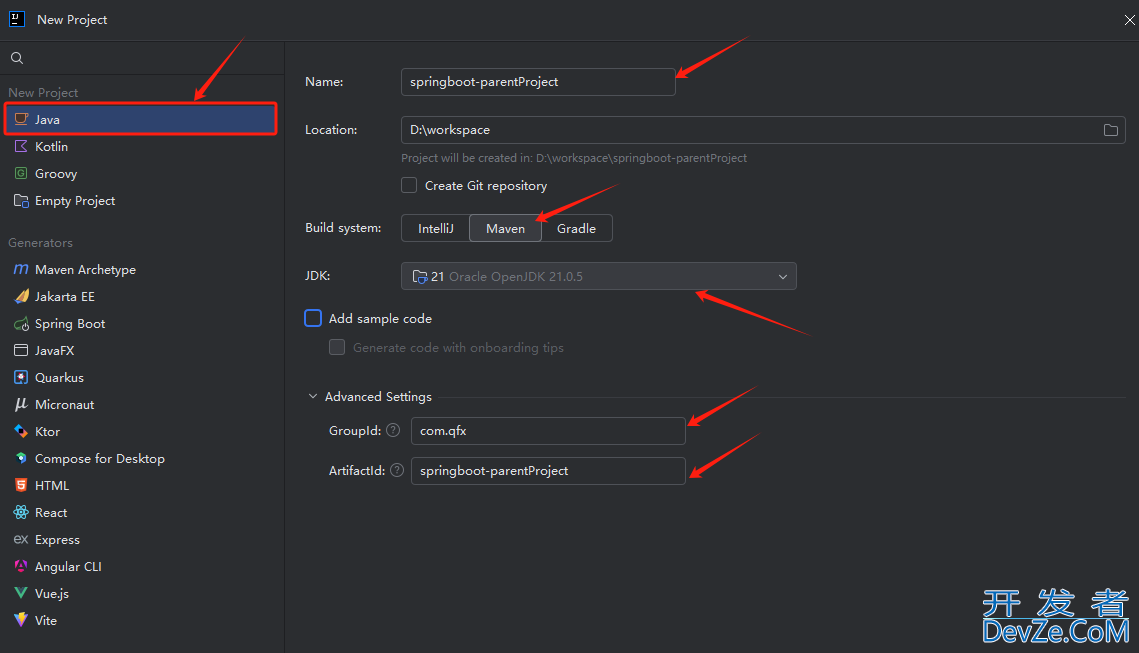Click the Jakarta EE icon
The image size is (1139, 653).
tap(21, 296)
